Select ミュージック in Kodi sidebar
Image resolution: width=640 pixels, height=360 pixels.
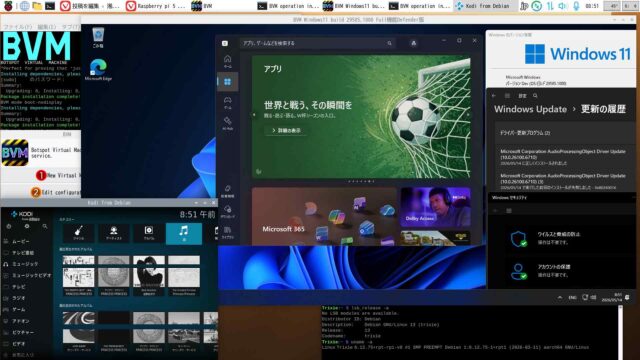25,264
